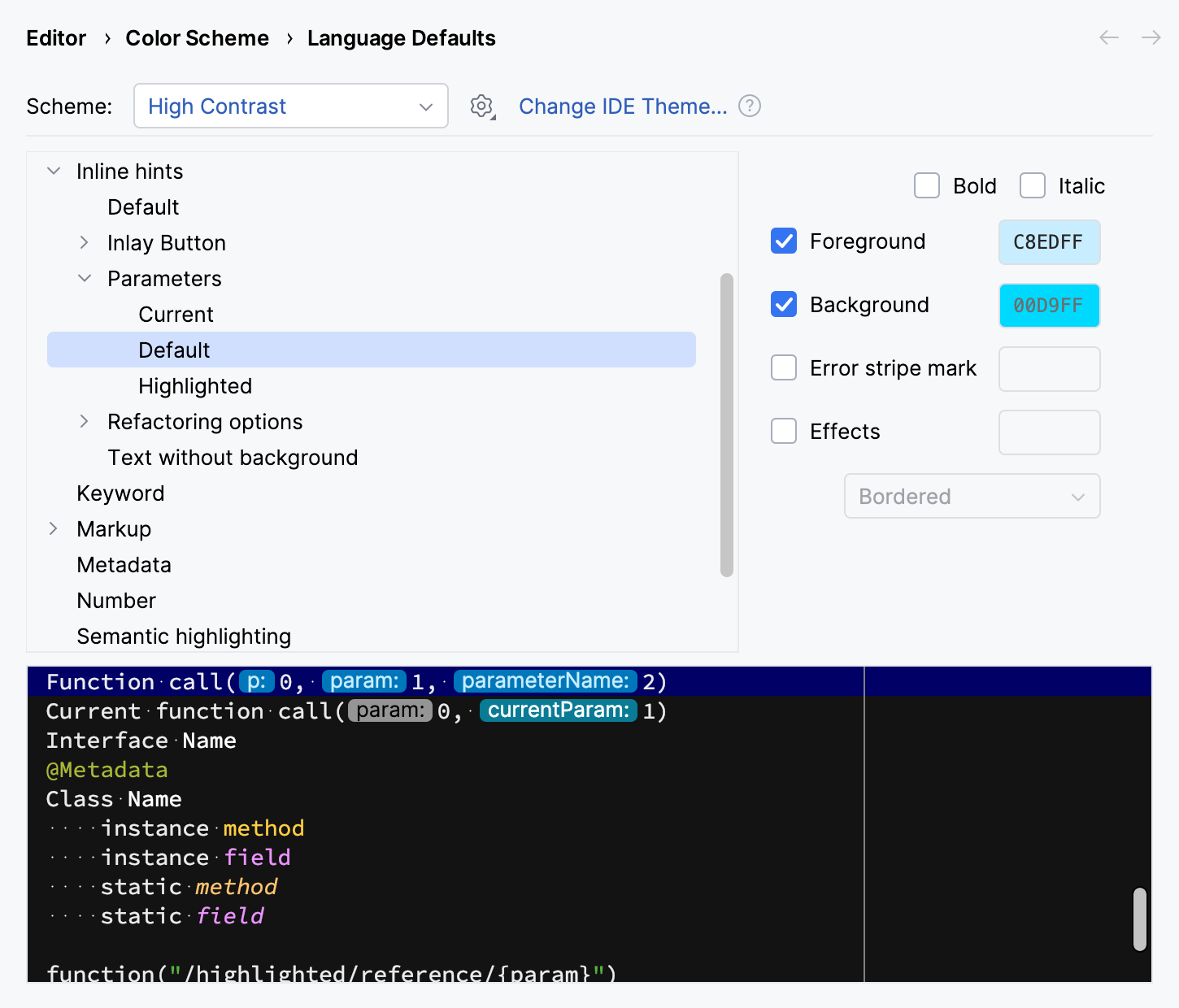Click the empty Error stripe mark color box
This screenshot has height=1008, width=1179.
1049,369
